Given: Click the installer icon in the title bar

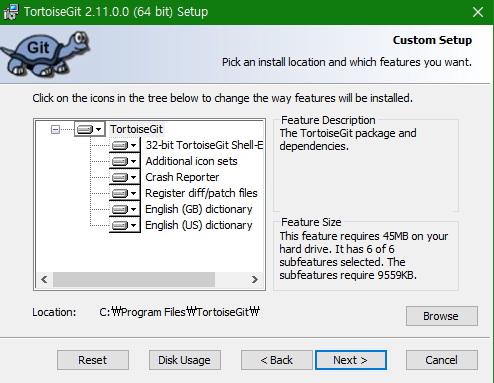Looking at the screenshot, I should pos(11,12).
